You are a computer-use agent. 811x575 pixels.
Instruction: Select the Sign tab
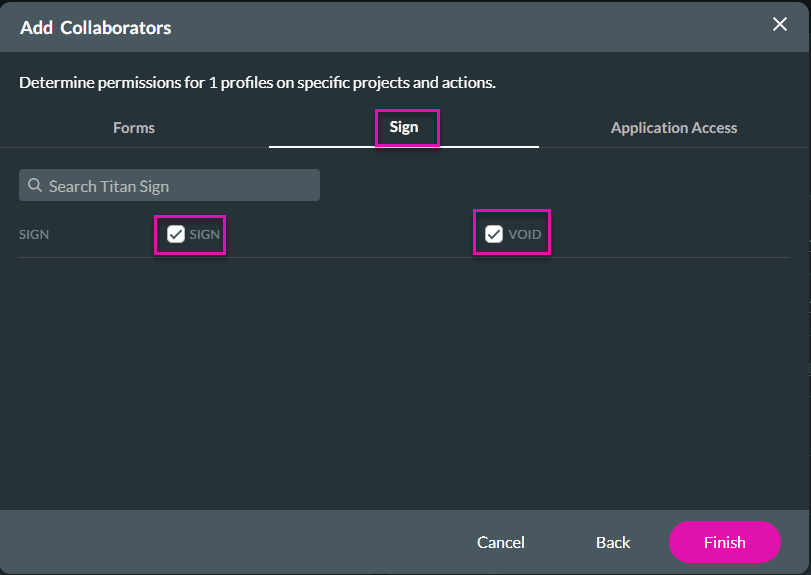(x=404, y=128)
